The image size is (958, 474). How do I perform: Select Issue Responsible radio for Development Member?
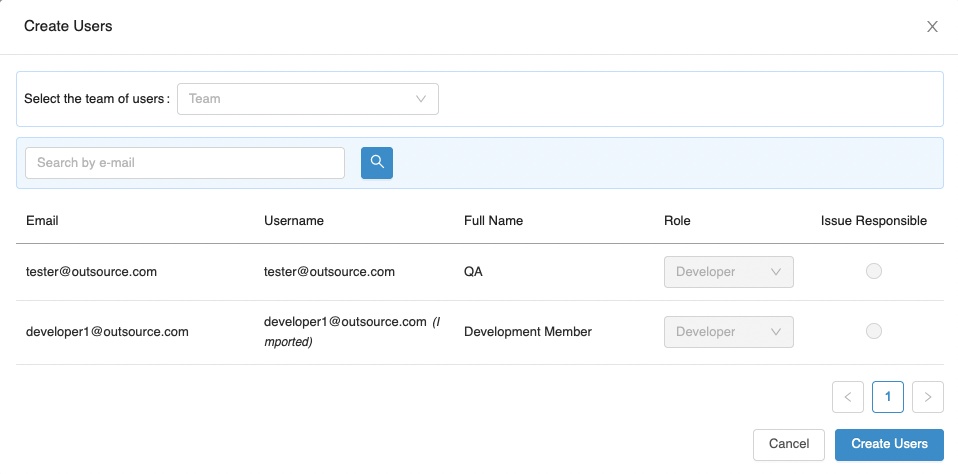pyautogui.click(x=874, y=331)
